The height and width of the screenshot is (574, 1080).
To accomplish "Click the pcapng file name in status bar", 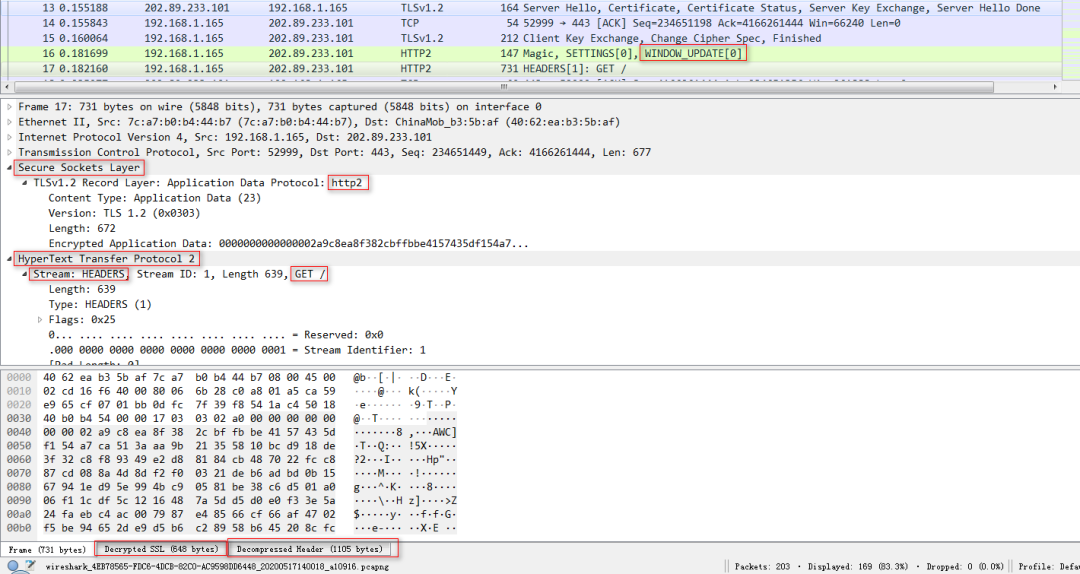I will (x=217, y=566).
